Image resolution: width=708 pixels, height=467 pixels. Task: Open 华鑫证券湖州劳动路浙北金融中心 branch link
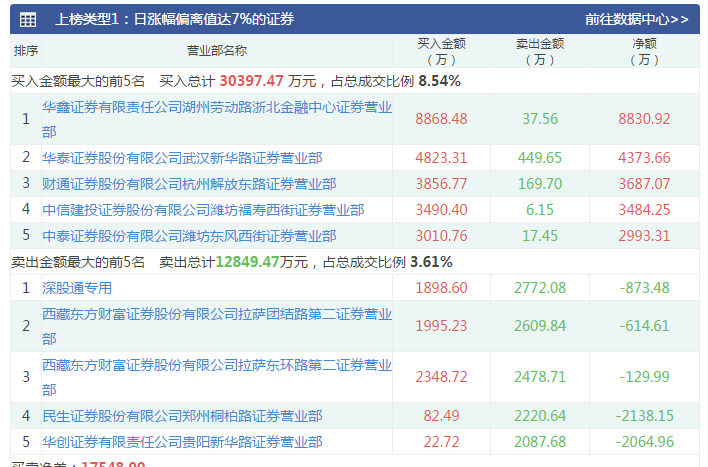tap(217, 119)
